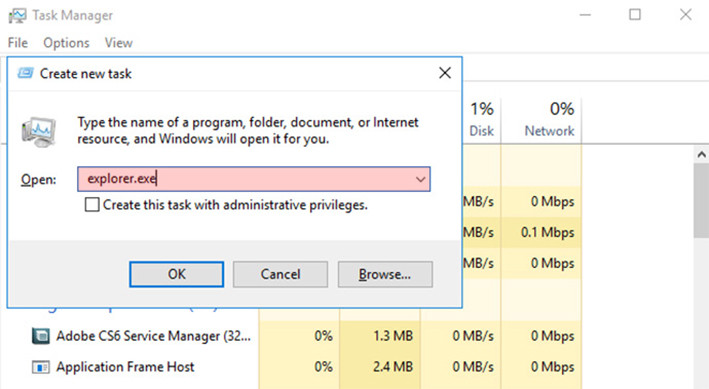Click the 1.3 MB memory value

(x=392, y=336)
